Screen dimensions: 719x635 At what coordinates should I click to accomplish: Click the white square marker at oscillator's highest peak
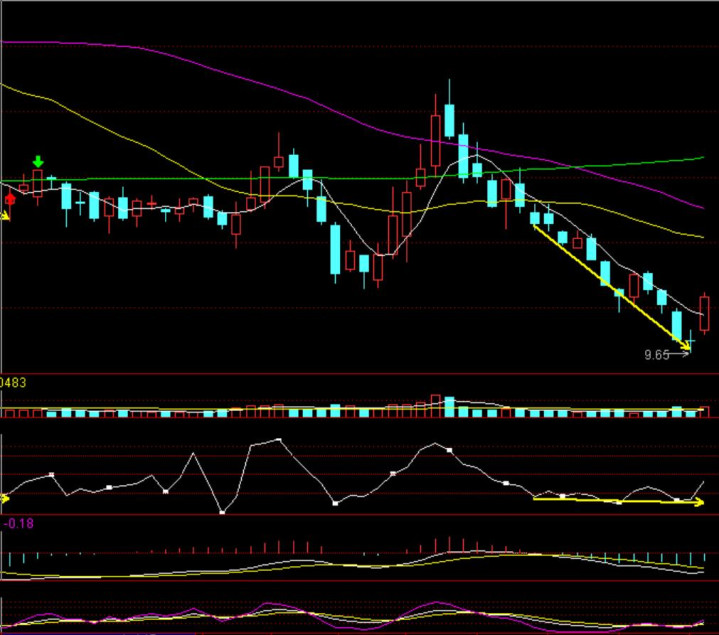coord(279,440)
